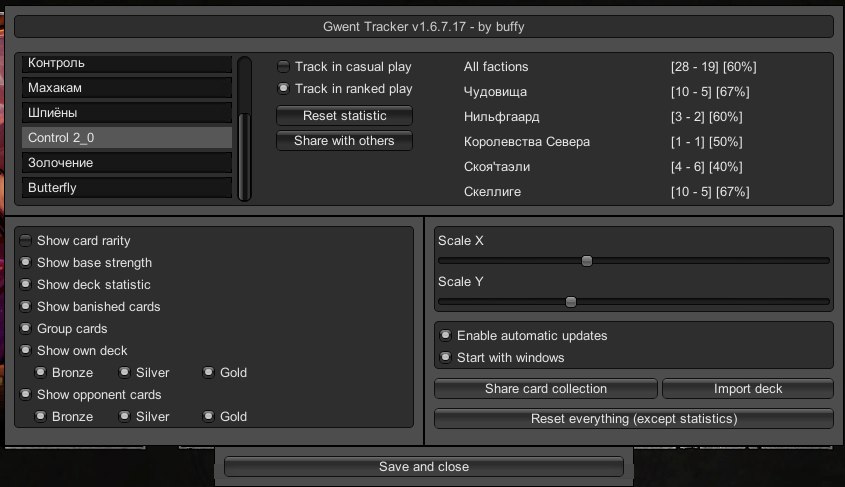Toggle Show banished cards checkbox
Screen dimensions: 845x487
[x=26, y=307]
